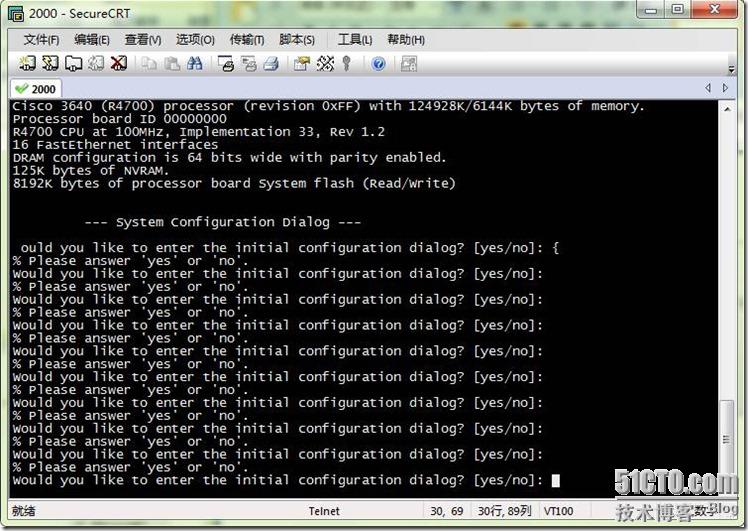Open the 选项(O) menu
748x531 pixels.
[195, 40]
